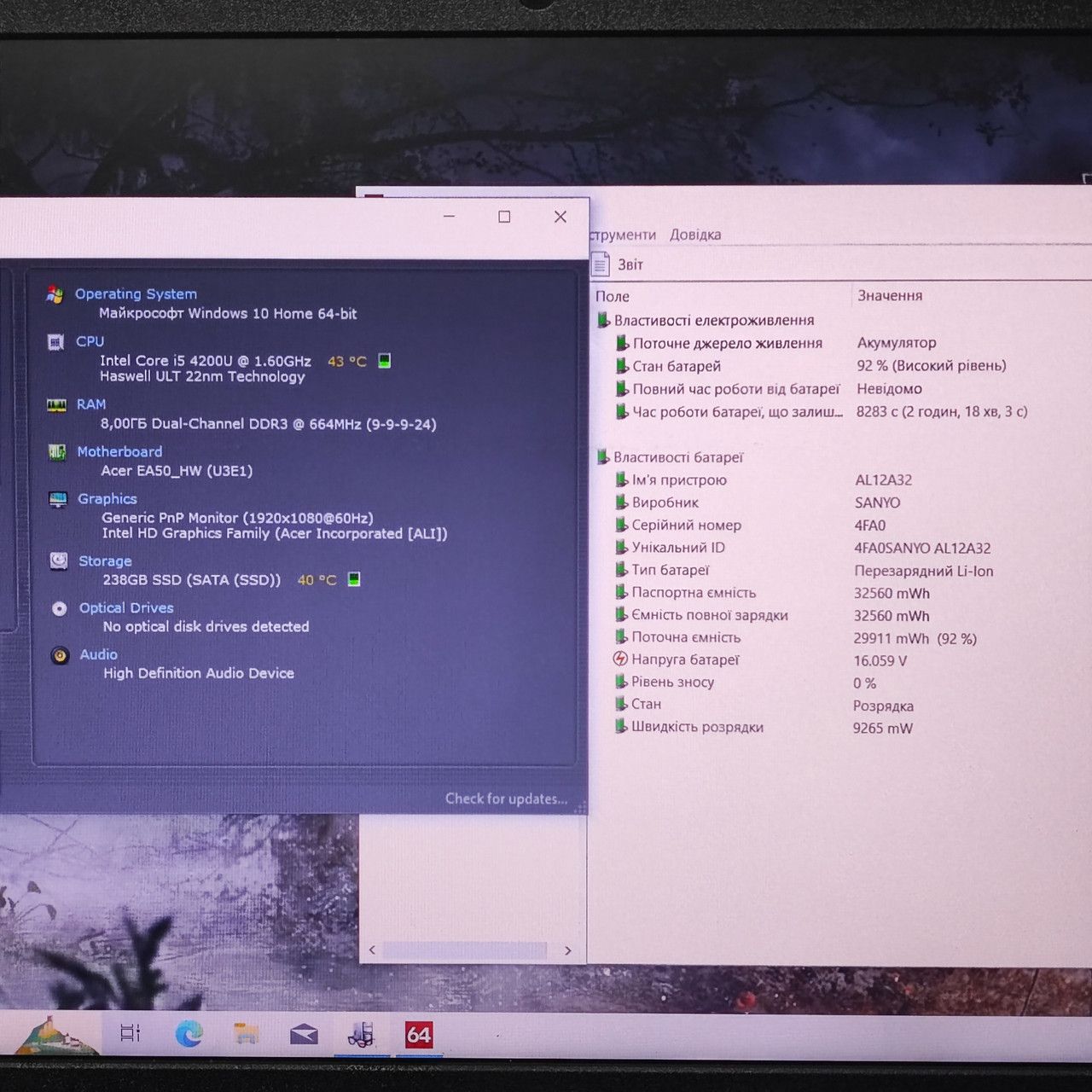Open the Operating System section link
The width and height of the screenshot is (1092, 1092).
(136, 294)
